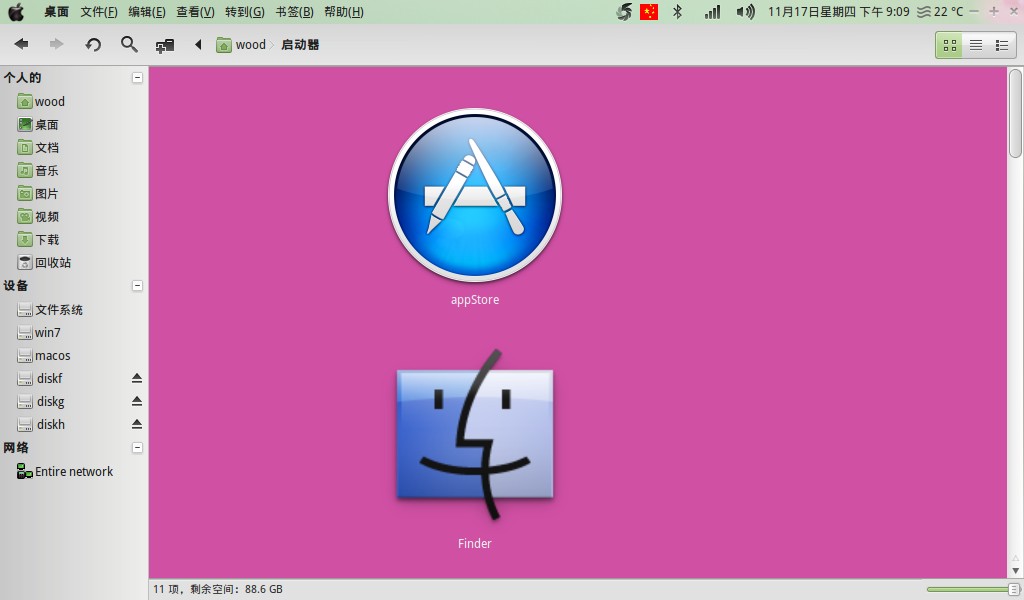Open the volume speaker control
Image resolution: width=1024 pixels, height=600 pixels.
[x=745, y=12]
